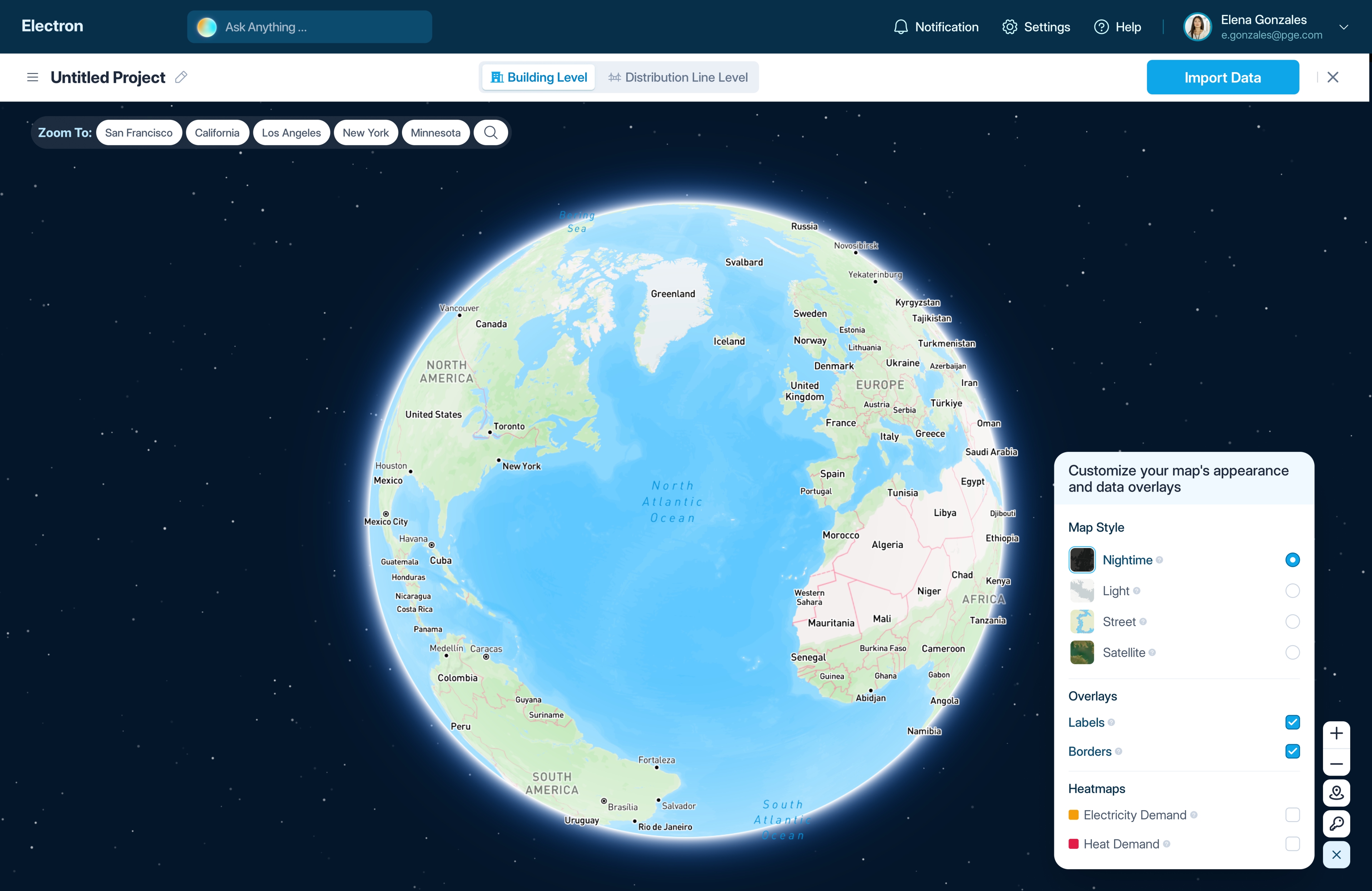The width and height of the screenshot is (1372, 891).
Task: Click the Light style thumbnail
Action: pyautogui.click(x=1082, y=591)
